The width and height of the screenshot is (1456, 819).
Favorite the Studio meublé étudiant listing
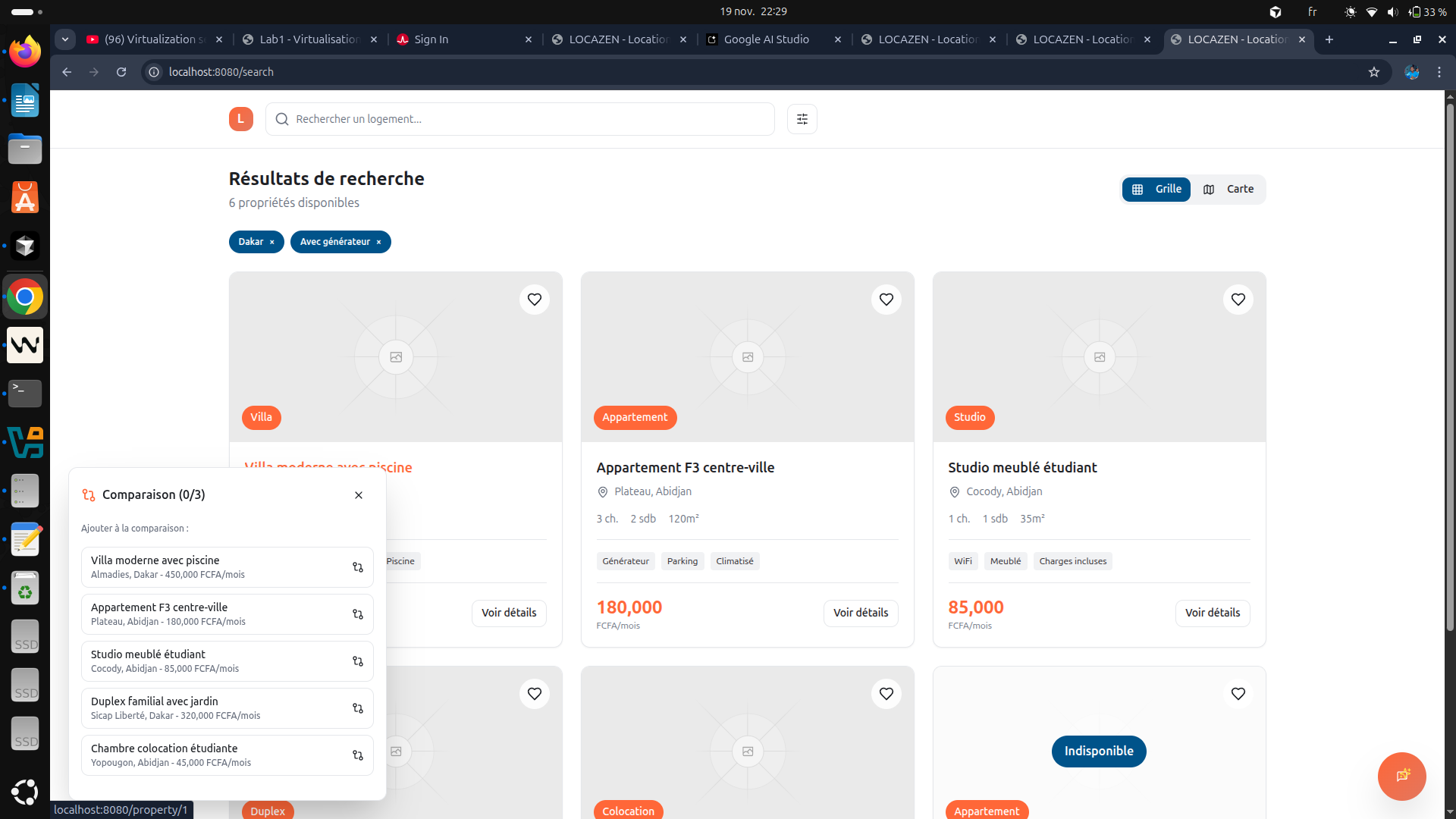pos(1238,300)
